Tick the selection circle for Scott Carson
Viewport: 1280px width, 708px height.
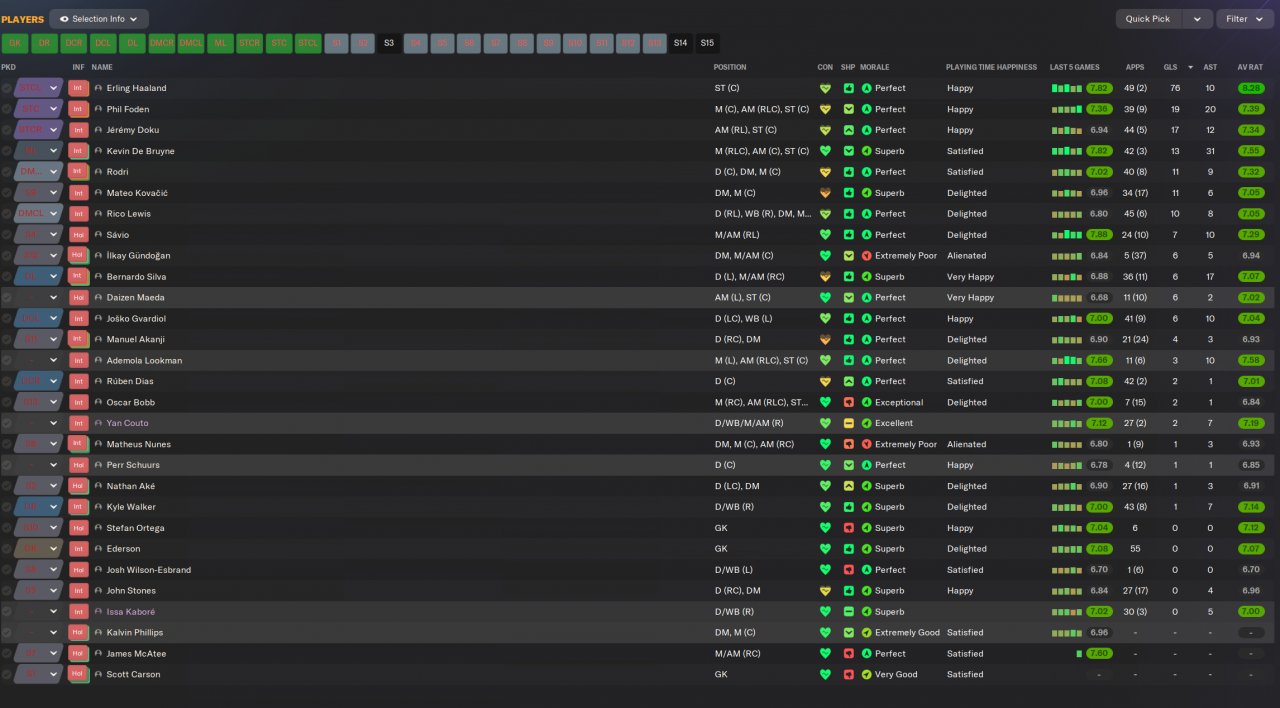(7, 674)
